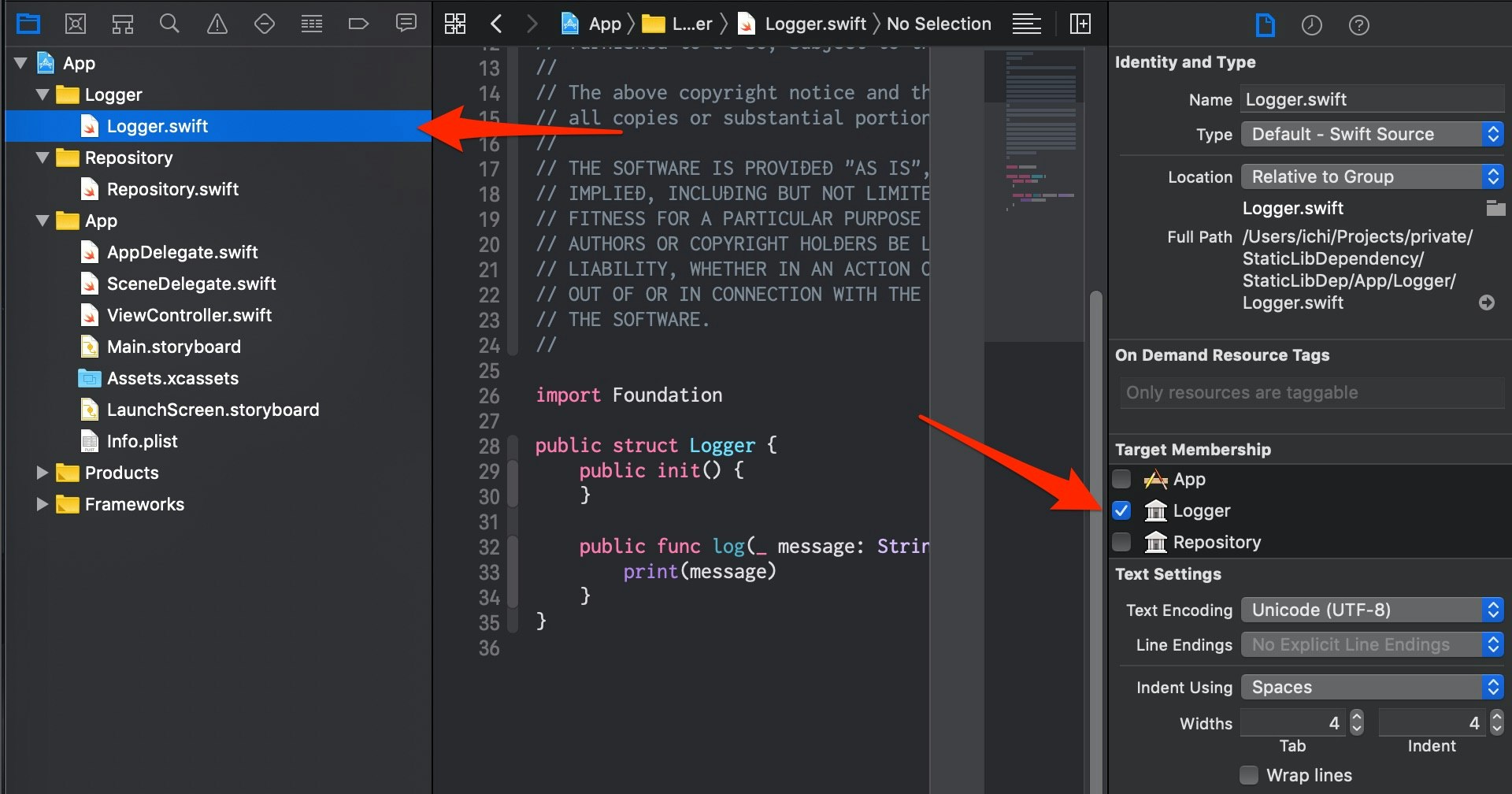Enable Wrap lines checkbox
Screen dimensions: 1512x794
[x=1249, y=775]
